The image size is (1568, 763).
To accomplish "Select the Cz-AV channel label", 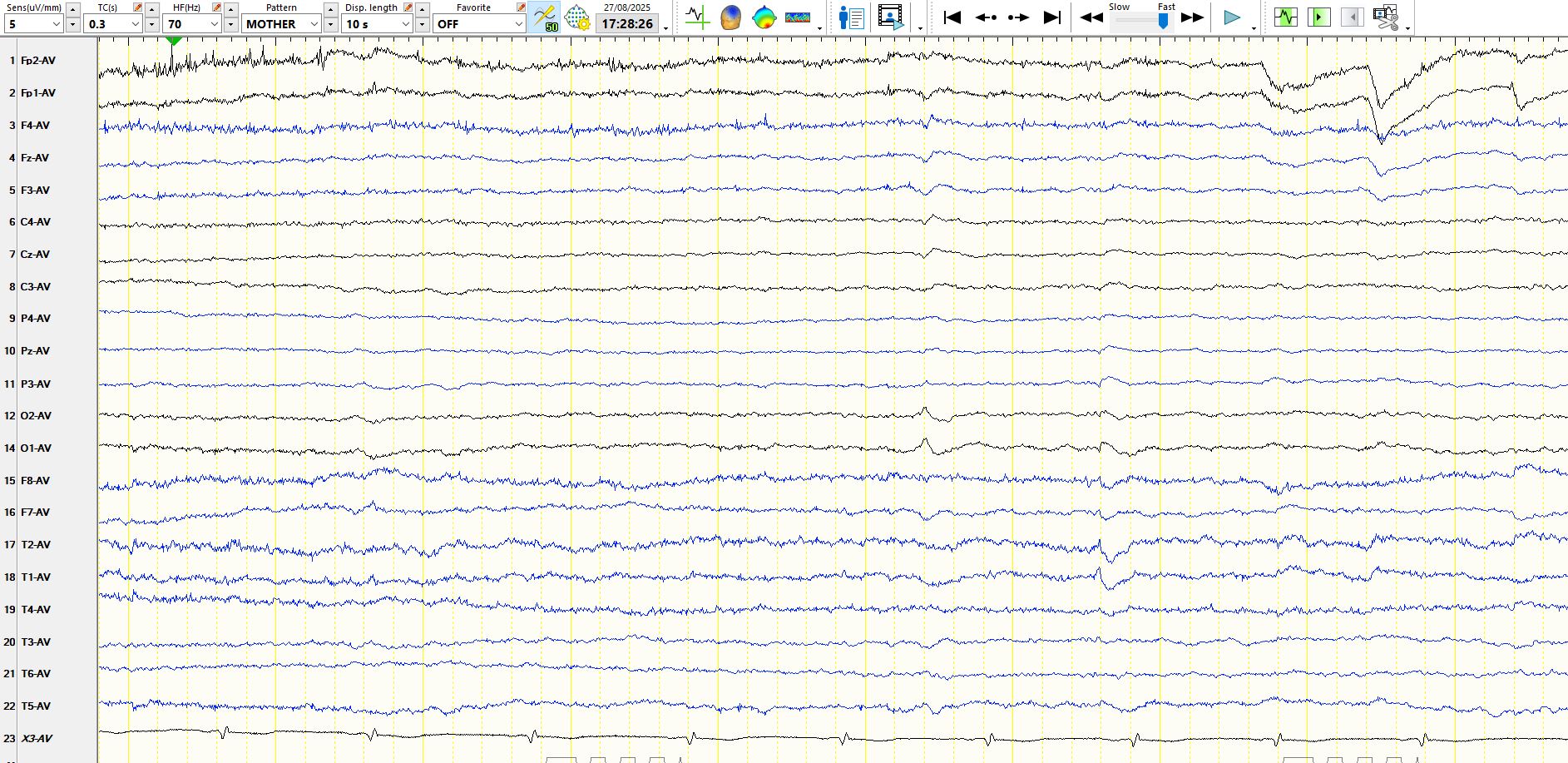I will click(x=35, y=255).
